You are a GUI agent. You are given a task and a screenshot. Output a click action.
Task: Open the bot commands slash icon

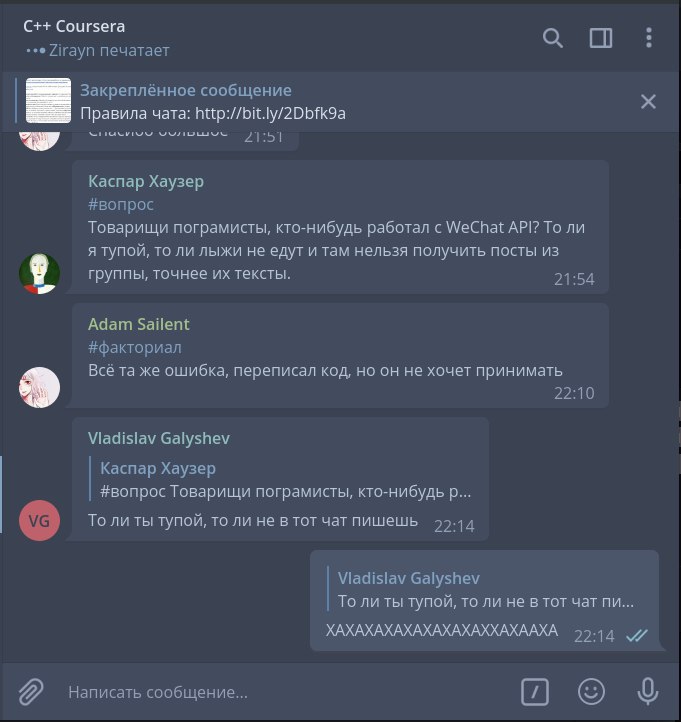(x=535, y=692)
